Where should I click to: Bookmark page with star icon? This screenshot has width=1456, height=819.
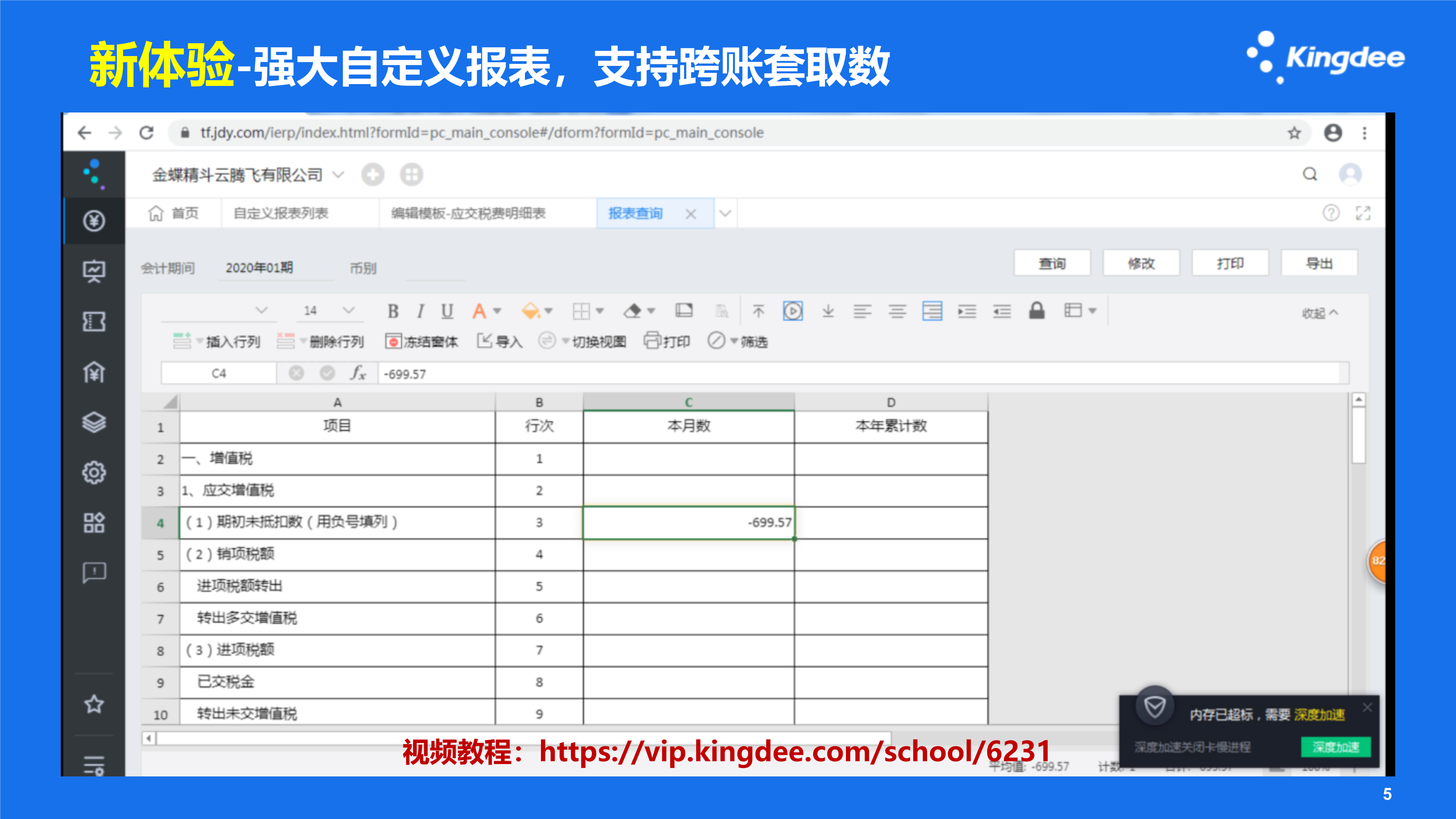pos(1294,133)
